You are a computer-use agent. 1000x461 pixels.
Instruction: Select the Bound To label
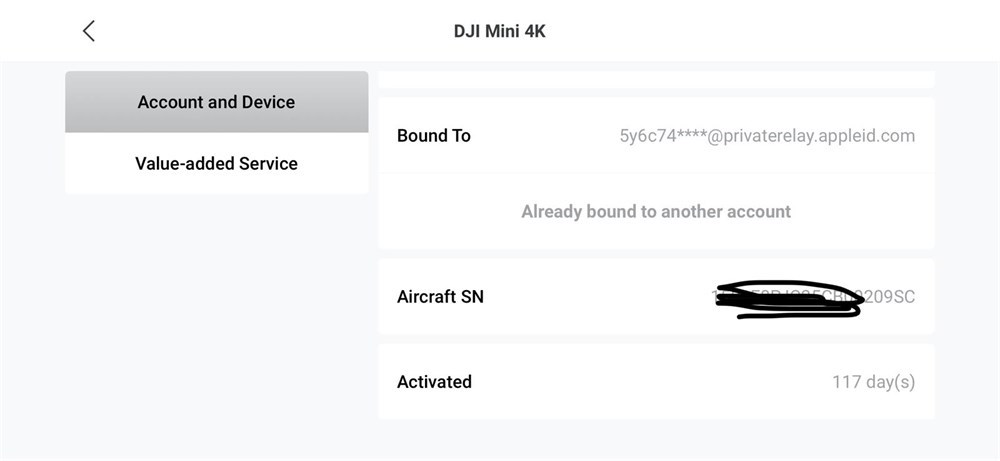(x=434, y=136)
